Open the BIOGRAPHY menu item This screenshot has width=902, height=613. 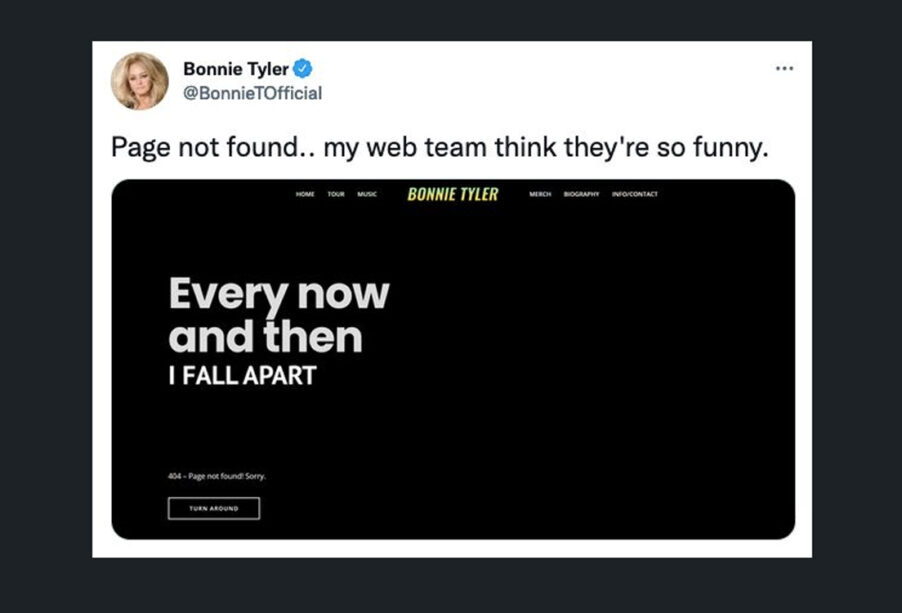click(x=581, y=194)
